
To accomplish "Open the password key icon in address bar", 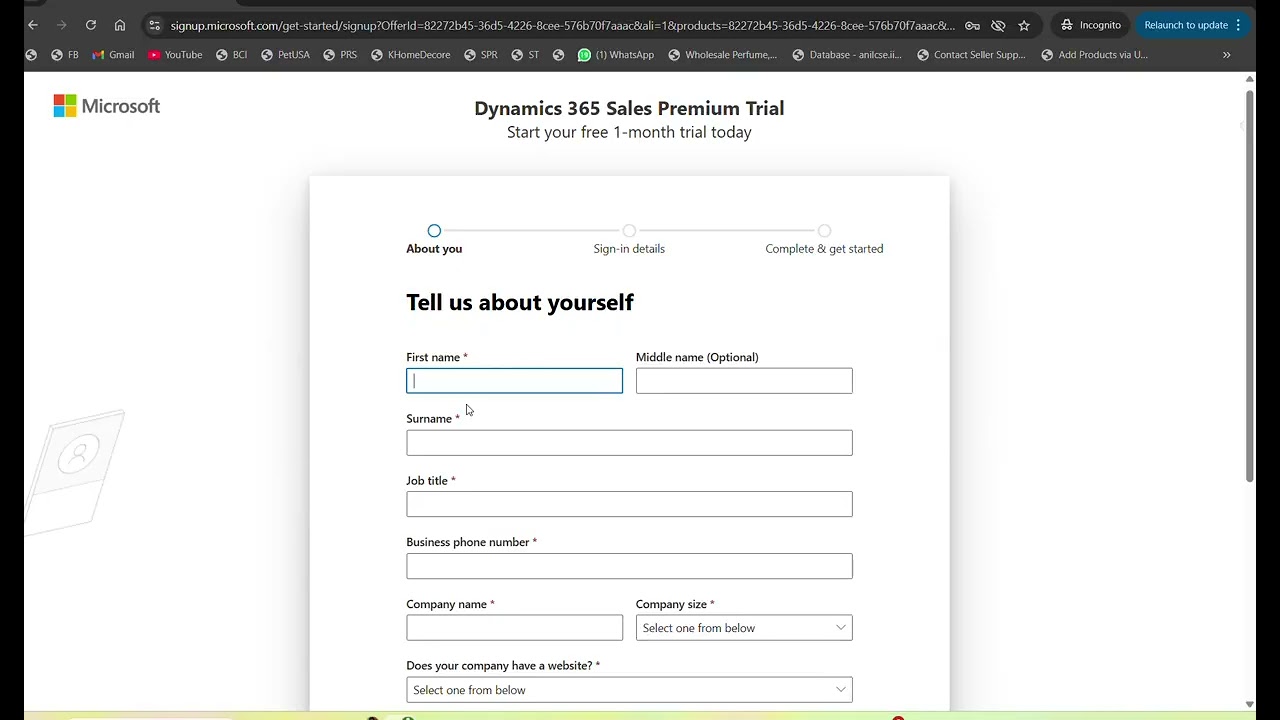I will pos(972,25).
